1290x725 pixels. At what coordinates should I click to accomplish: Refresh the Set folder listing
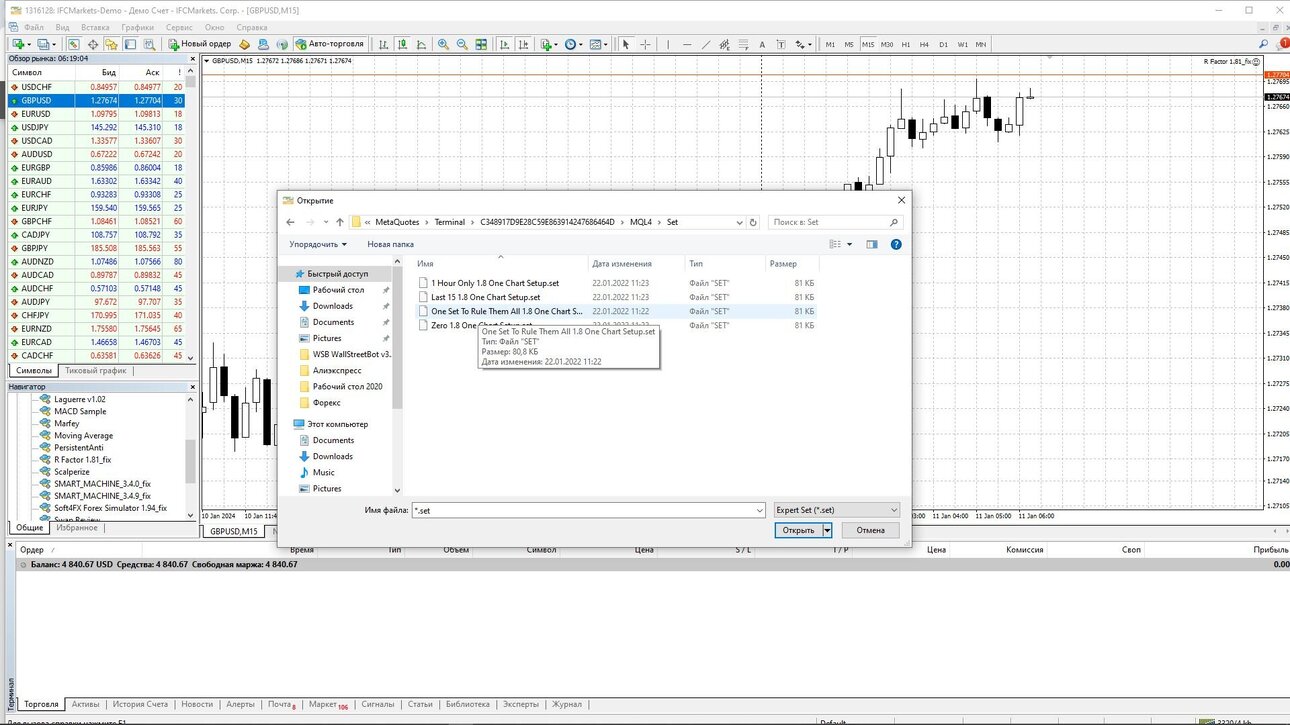[x=753, y=222]
